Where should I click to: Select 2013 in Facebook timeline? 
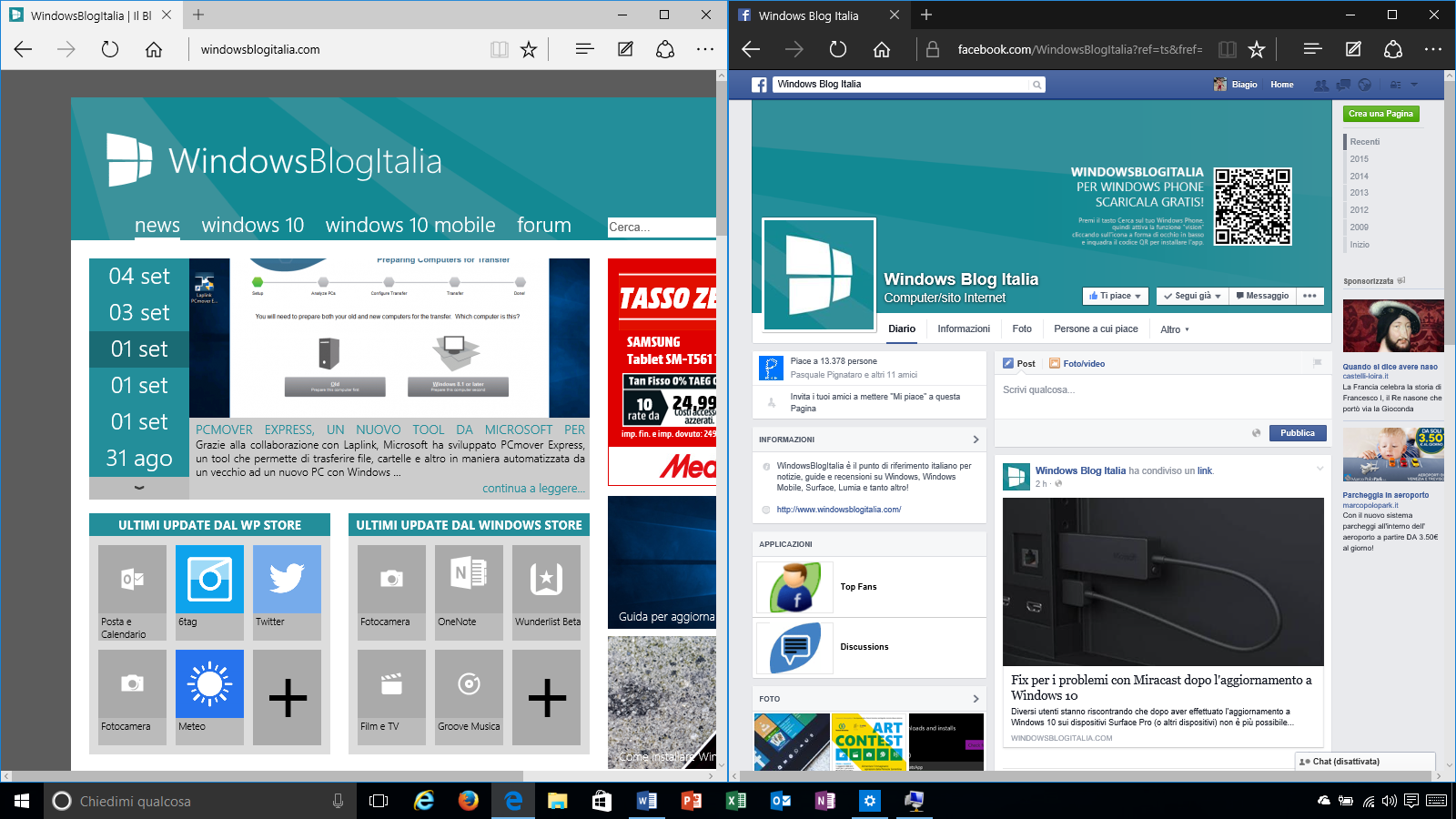coord(1359,193)
